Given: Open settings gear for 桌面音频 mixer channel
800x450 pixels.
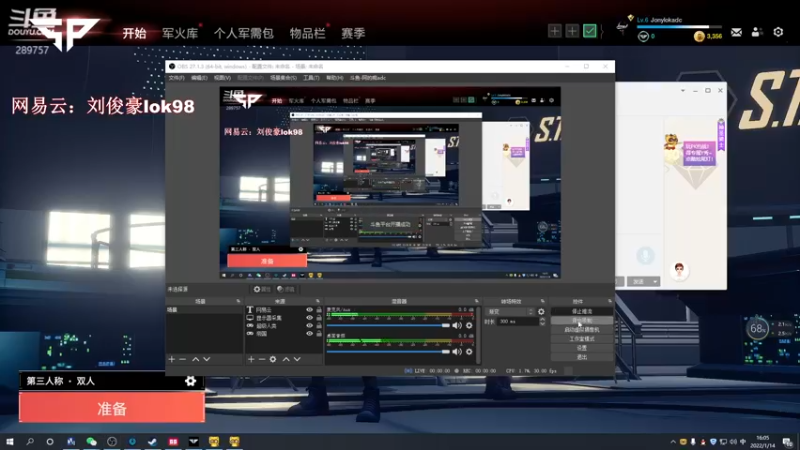Looking at the screenshot, I should (469, 352).
